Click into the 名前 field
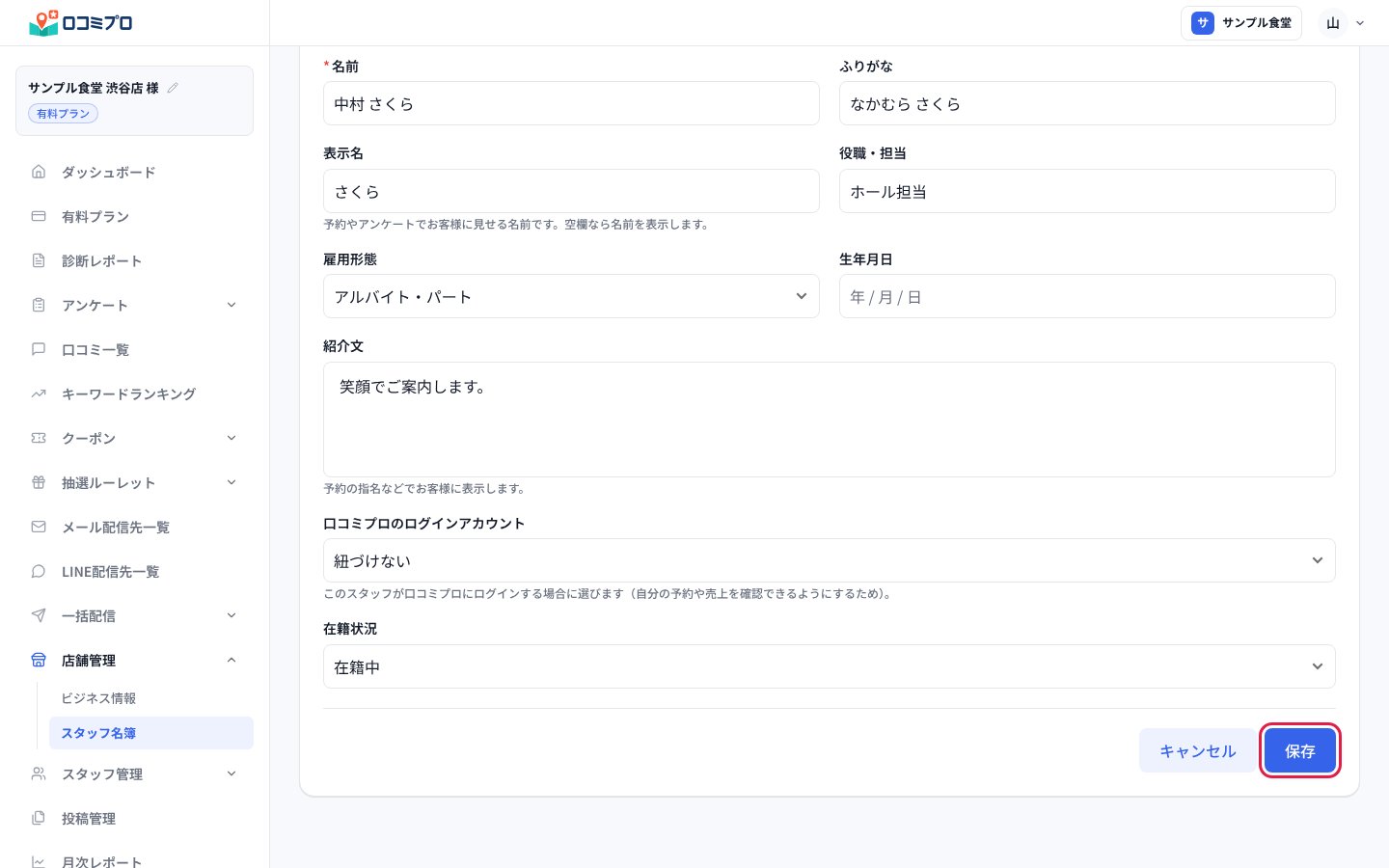1389x868 pixels. coord(571,103)
